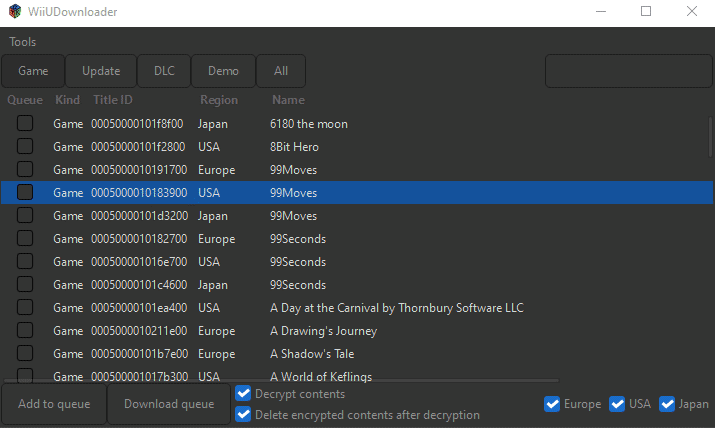Check queue box for A Shadow's Tale
The width and height of the screenshot is (715, 428).
click(25, 353)
